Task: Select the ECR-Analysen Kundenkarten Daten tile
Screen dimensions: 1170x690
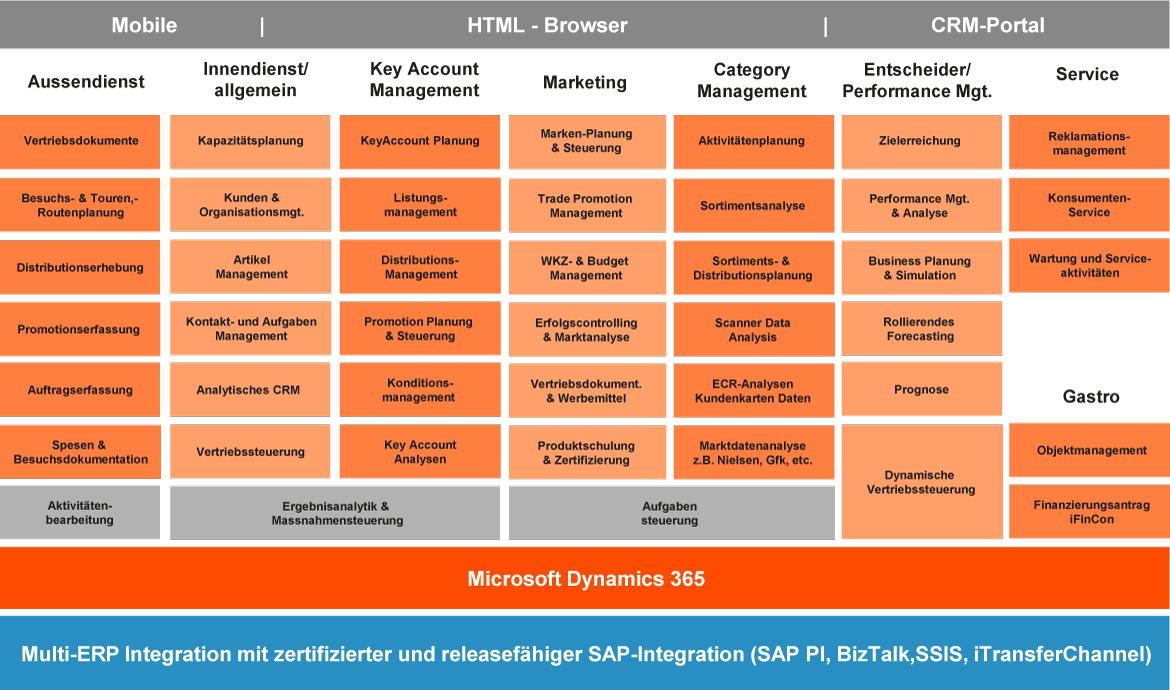Action: pos(754,391)
